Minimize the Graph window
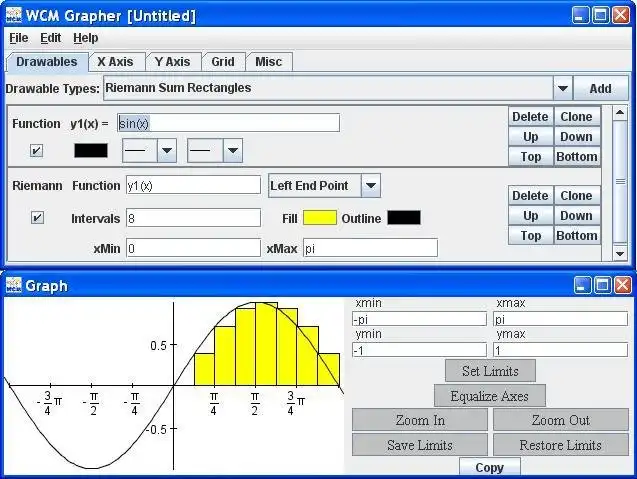Viewport: 637px width, 479px height. tap(582, 285)
